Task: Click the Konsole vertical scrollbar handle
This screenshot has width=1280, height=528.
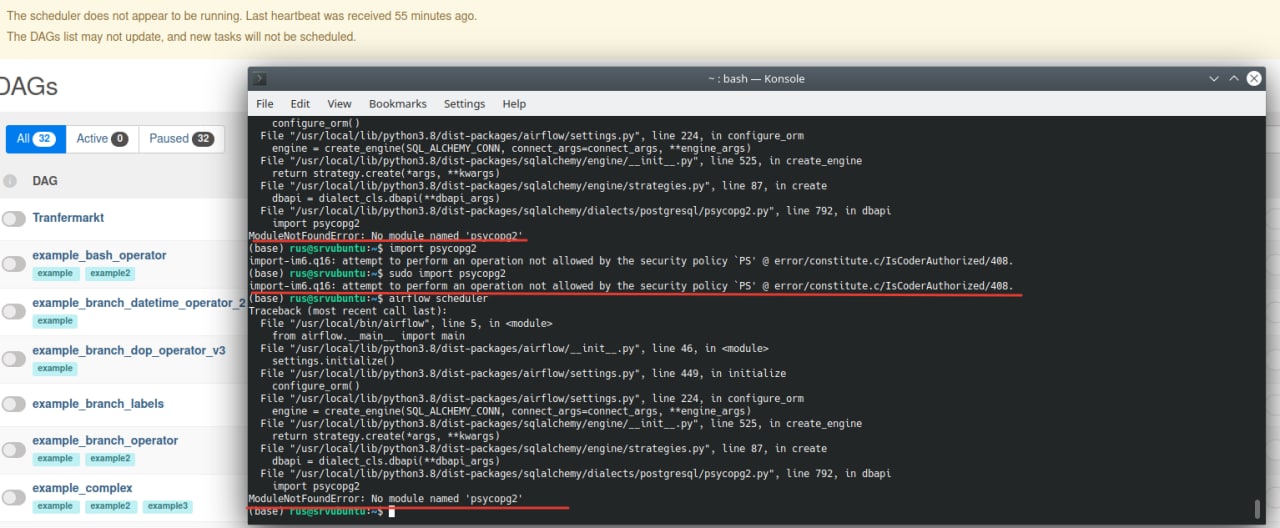Action: 1257,509
